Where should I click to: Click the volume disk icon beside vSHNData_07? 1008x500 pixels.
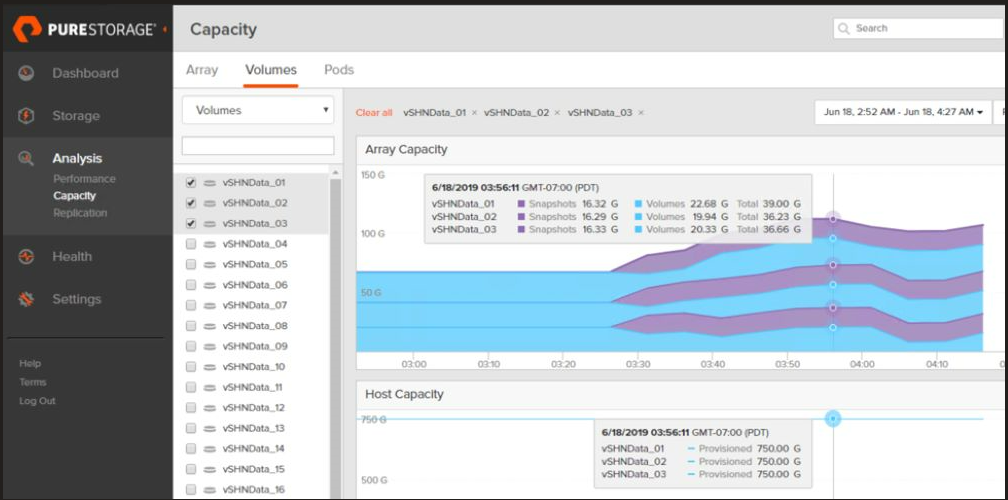tap(210, 305)
